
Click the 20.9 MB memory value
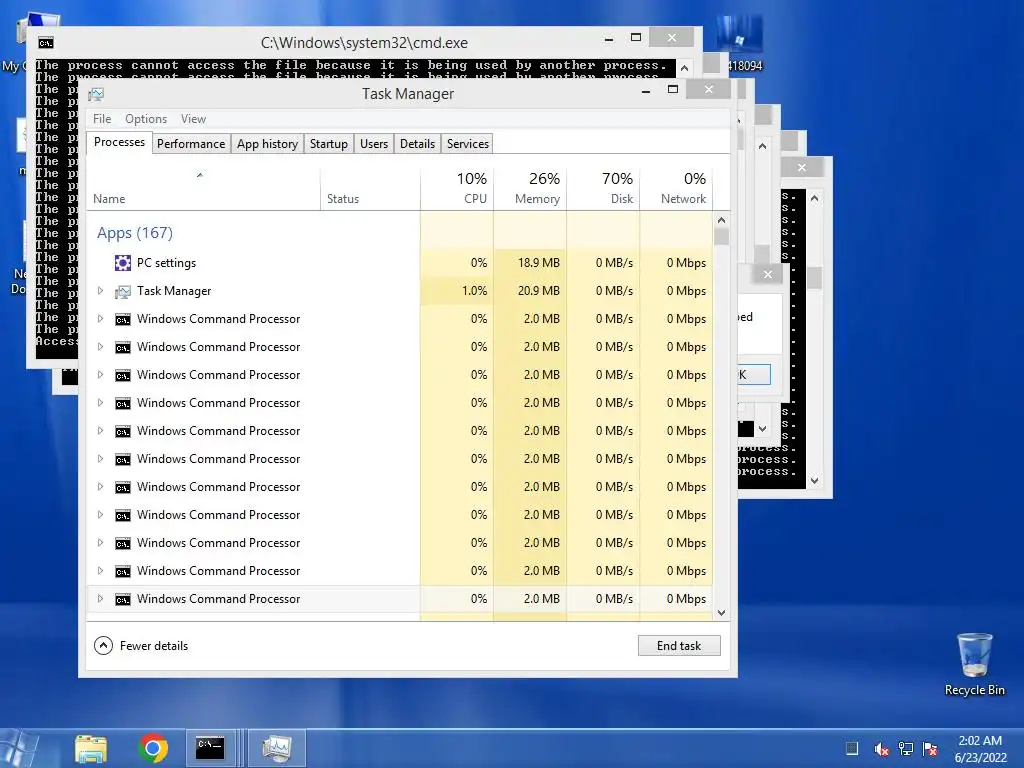pos(539,291)
